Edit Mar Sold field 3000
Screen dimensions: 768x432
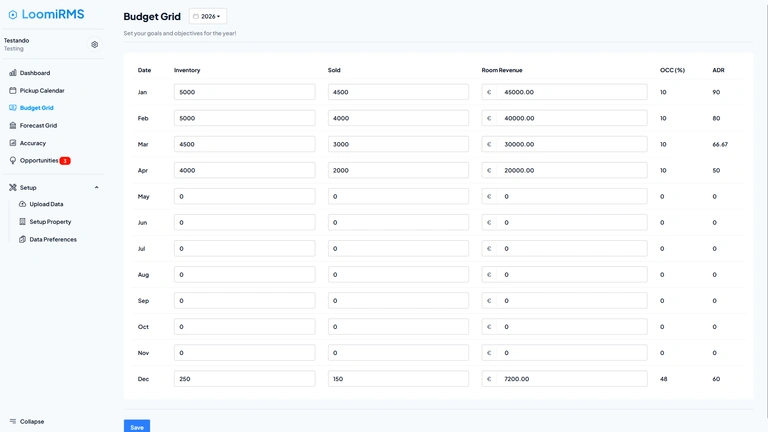tap(398, 144)
